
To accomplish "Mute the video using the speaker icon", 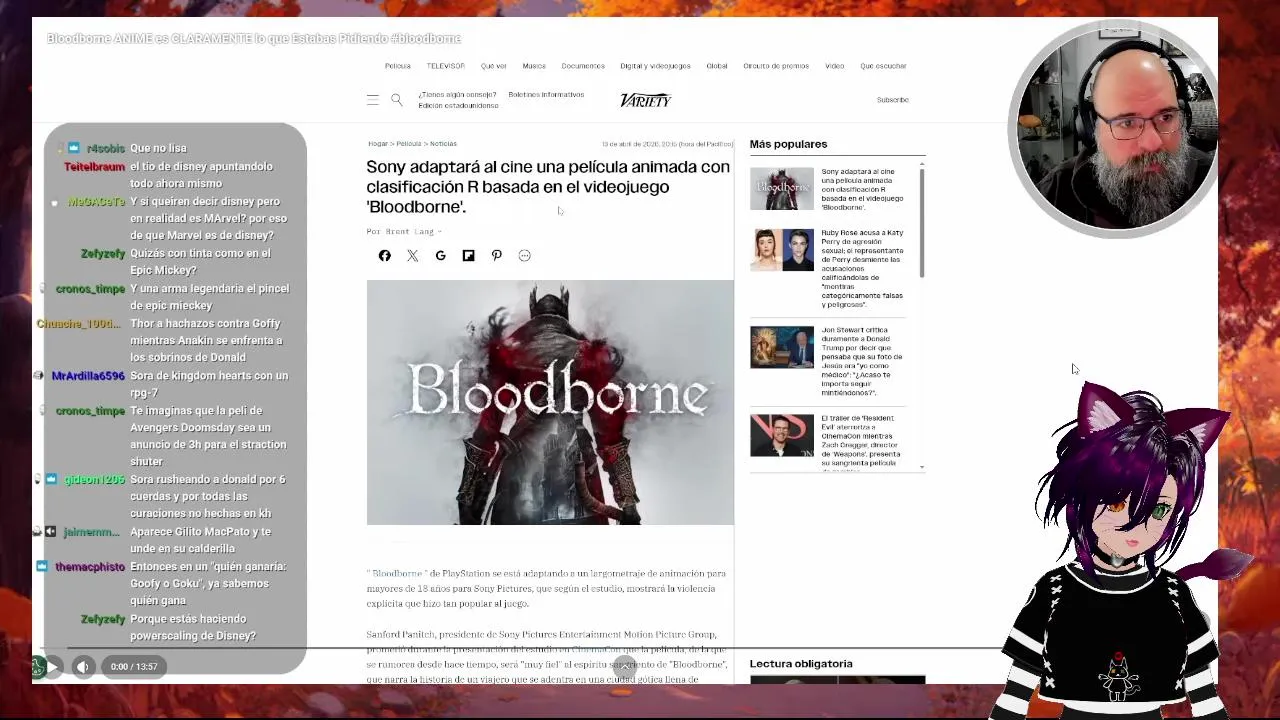I will 83,666.
